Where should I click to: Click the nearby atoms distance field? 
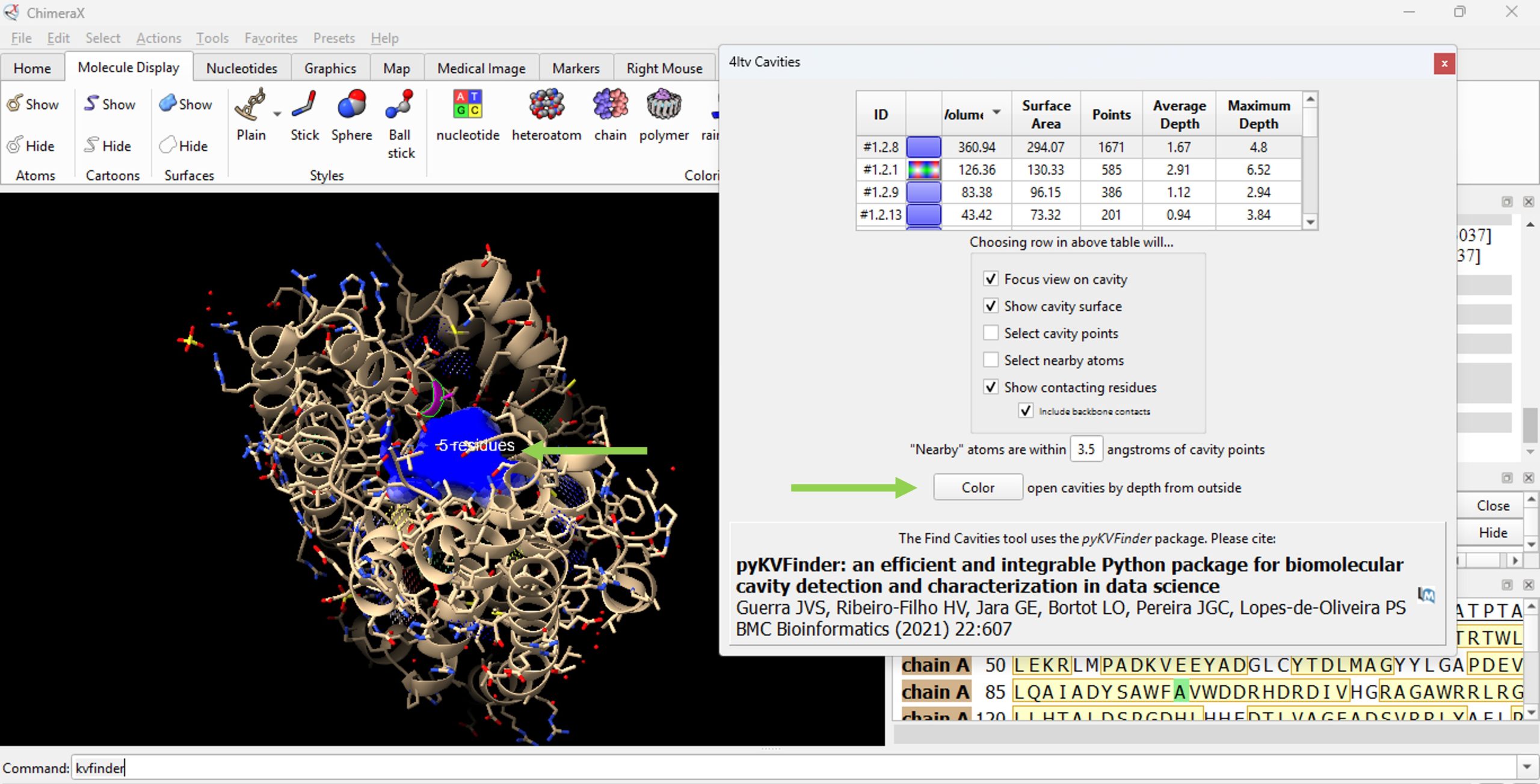[x=1085, y=449]
